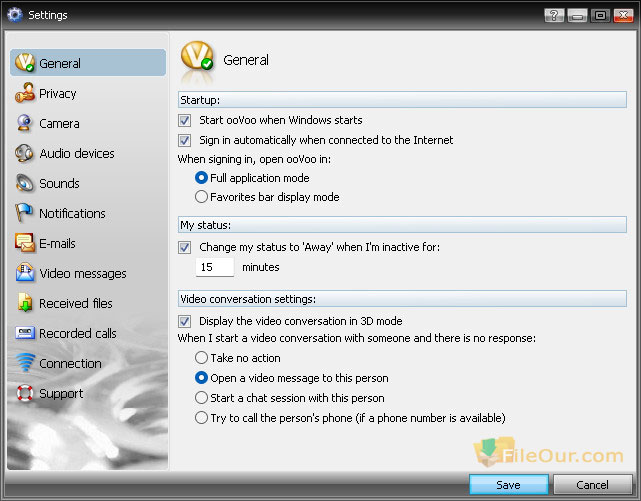Image resolution: width=641 pixels, height=501 pixels.
Task: Click the Recorded calls cassette icon
Action: pos(25,333)
